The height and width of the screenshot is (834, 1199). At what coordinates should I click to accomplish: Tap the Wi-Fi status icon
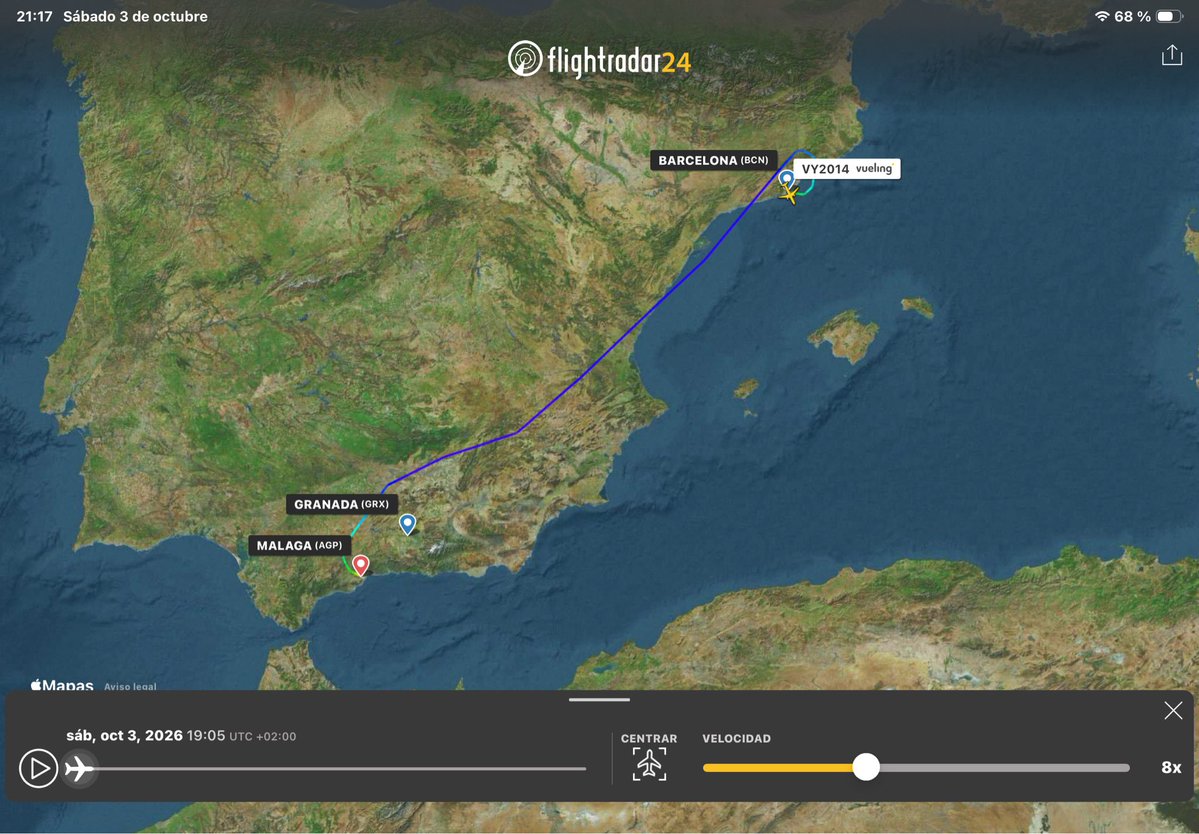1102,16
